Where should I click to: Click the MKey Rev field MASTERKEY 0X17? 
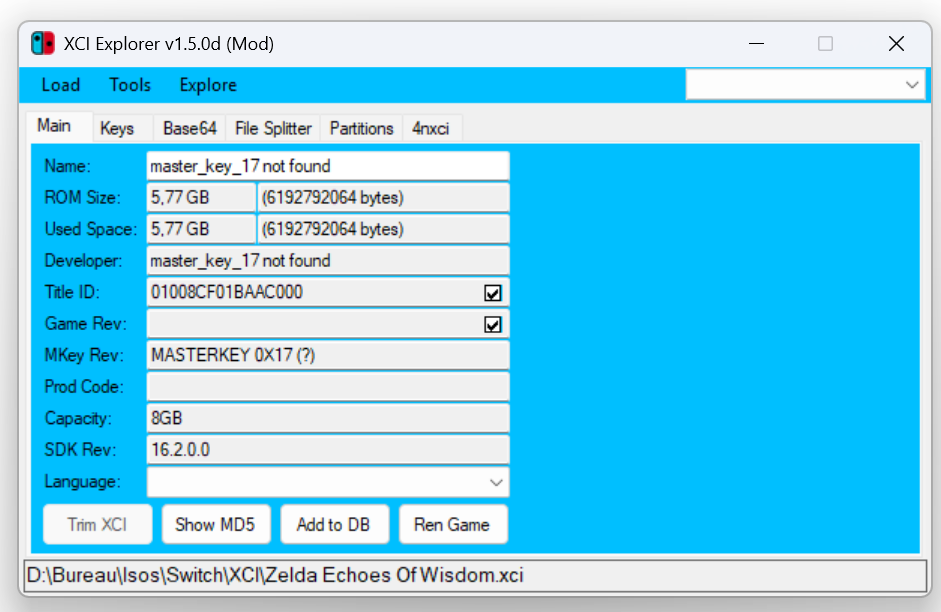point(328,355)
